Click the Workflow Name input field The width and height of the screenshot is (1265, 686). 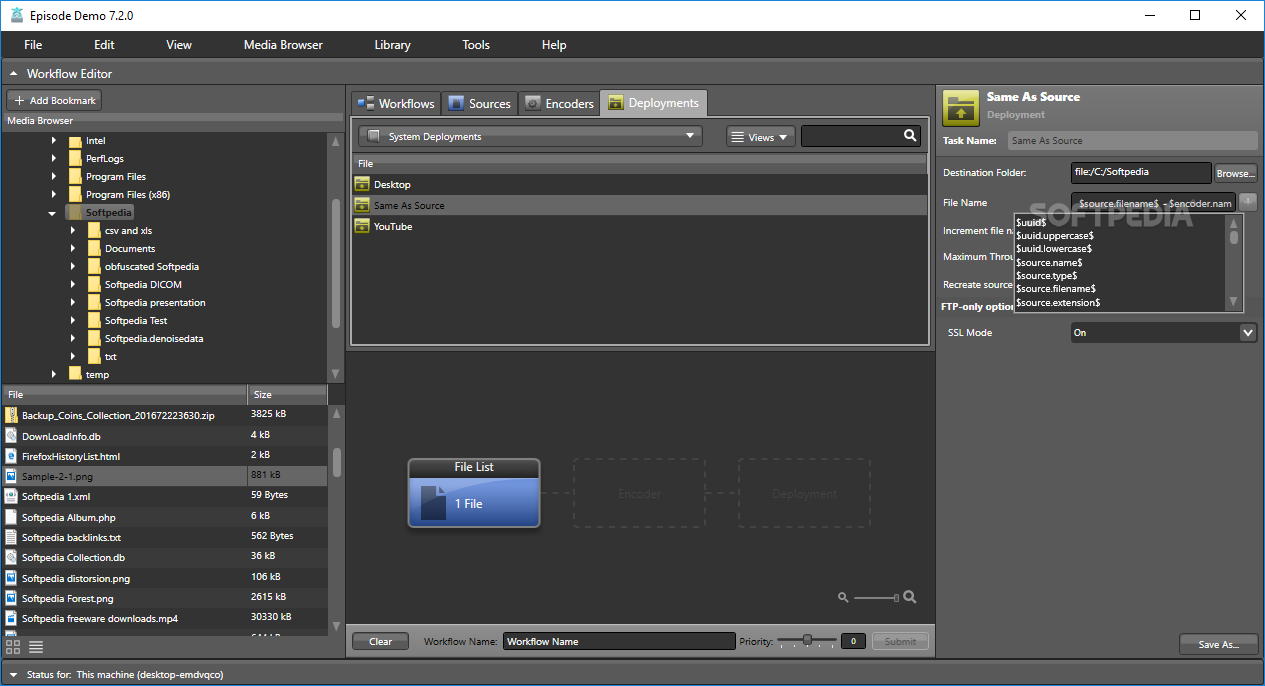(619, 641)
